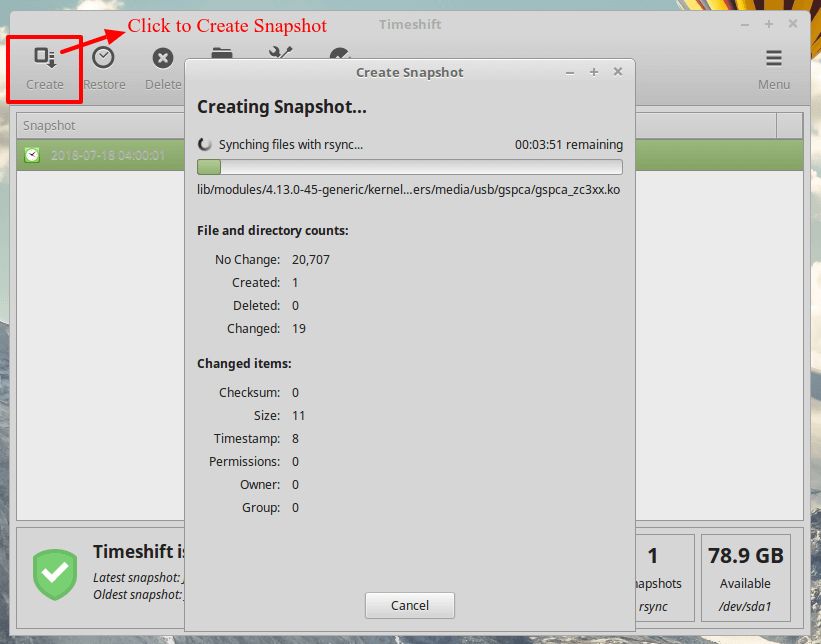Open Settings wrench toolbar icon
This screenshot has height=644, width=821.
coord(281,52)
